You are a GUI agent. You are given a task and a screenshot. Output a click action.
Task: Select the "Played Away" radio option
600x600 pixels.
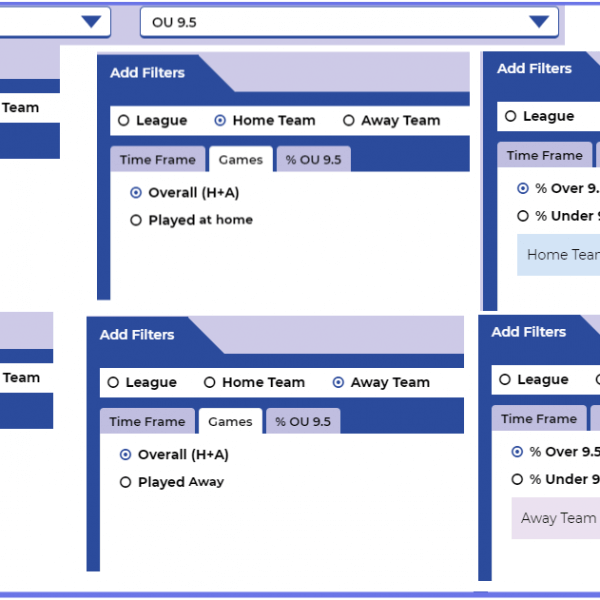pyautogui.click(x=126, y=482)
